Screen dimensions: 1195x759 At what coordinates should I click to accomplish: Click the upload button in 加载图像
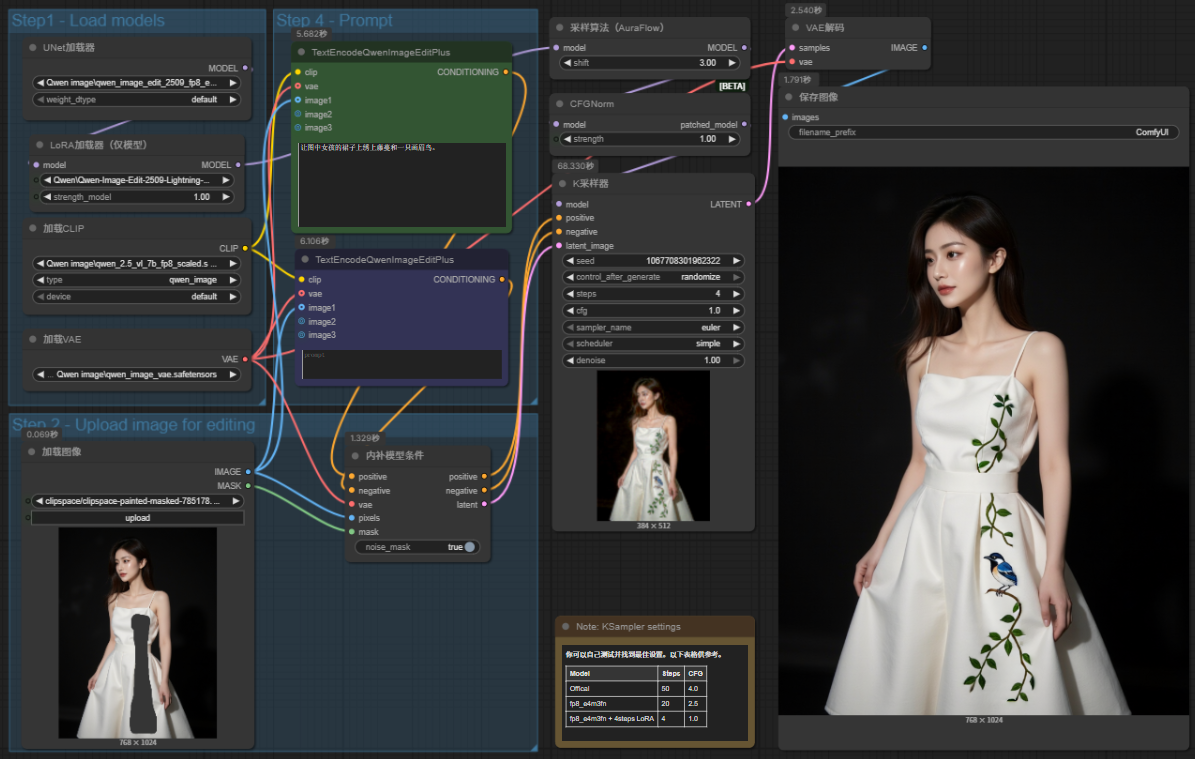point(137,518)
